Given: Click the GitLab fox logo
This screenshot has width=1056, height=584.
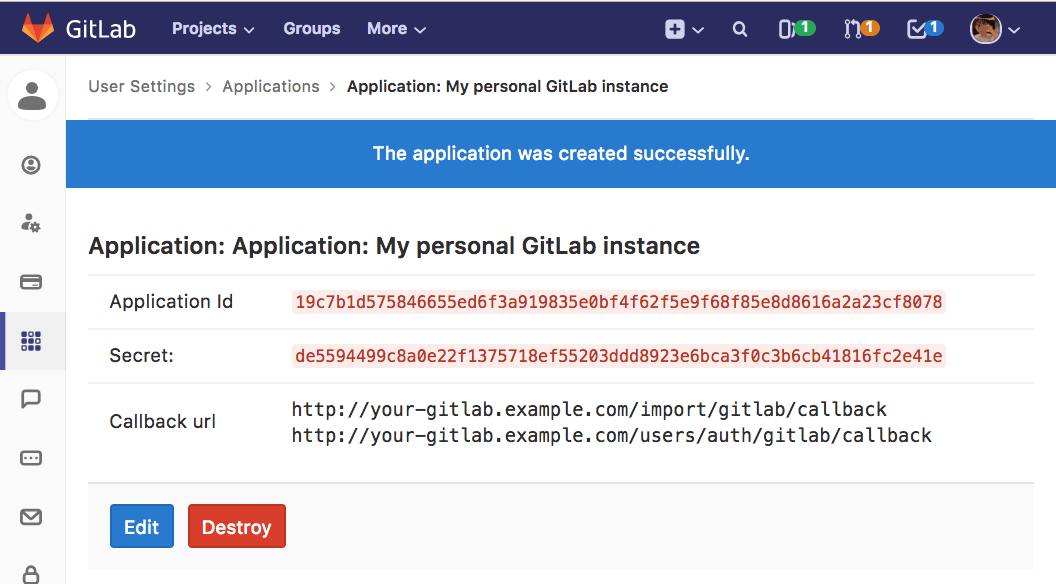Looking at the screenshot, I should 40,27.
